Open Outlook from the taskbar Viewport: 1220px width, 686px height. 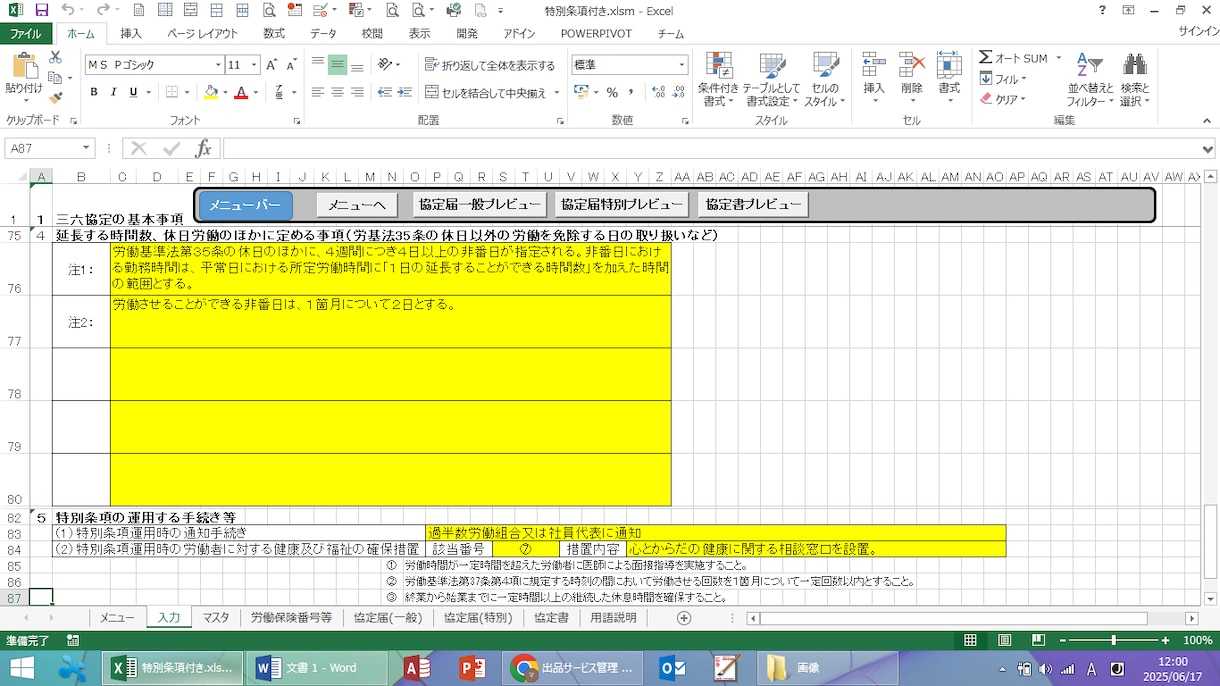(x=671, y=668)
